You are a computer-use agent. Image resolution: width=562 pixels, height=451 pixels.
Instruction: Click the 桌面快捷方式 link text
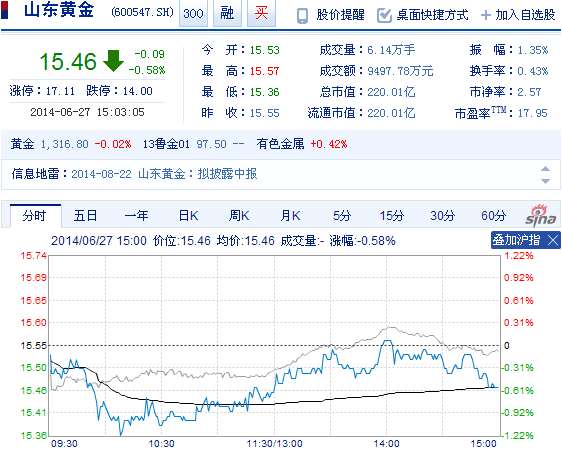point(432,15)
